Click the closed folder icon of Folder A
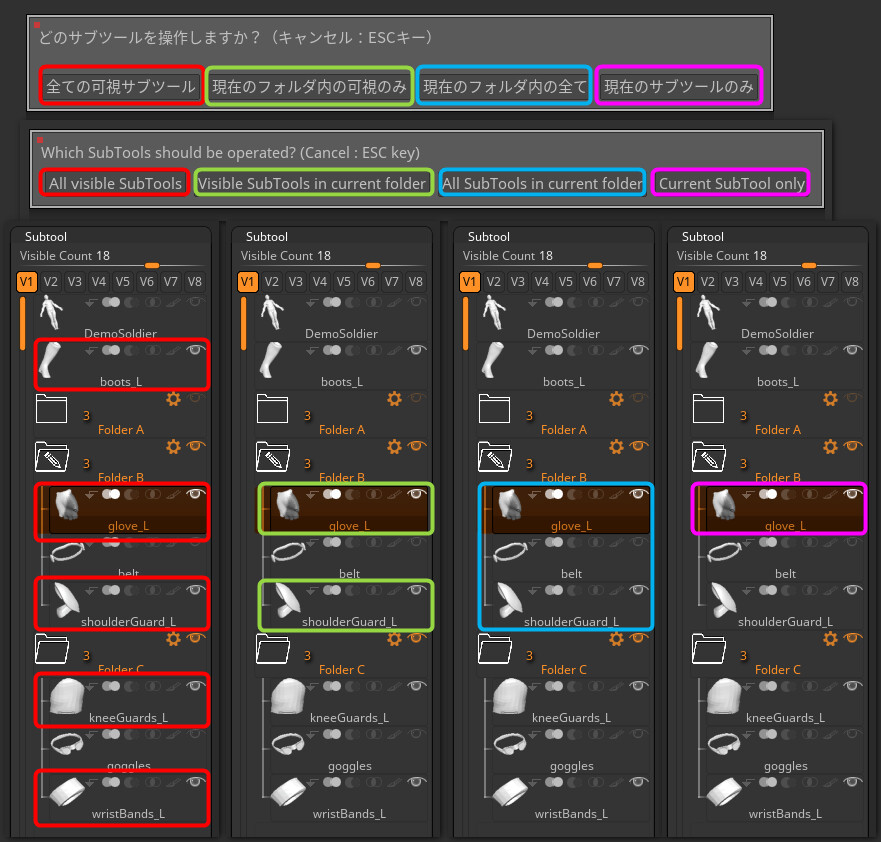 (x=51, y=407)
